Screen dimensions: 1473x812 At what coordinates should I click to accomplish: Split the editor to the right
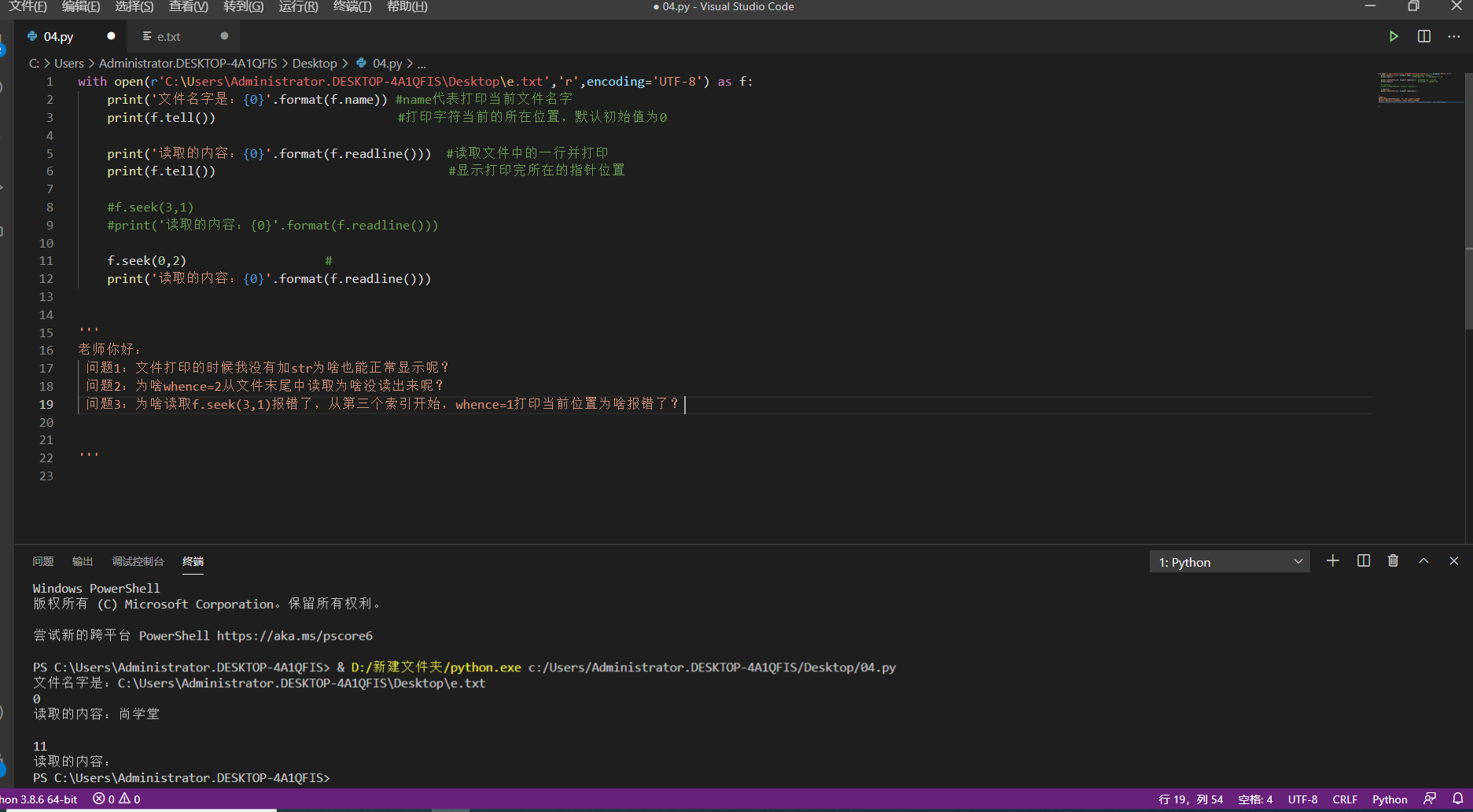pos(1424,36)
